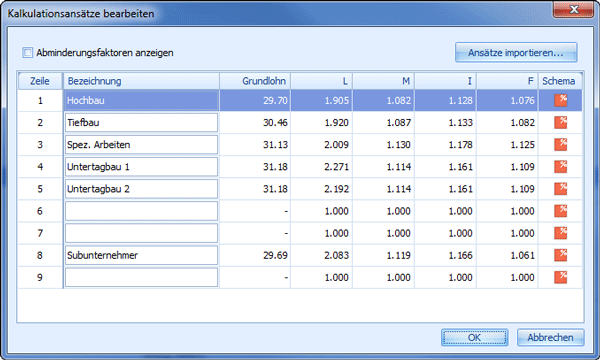Cancel with the Abbrechen button
The width and height of the screenshot is (600, 360).
pyautogui.click(x=550, y=337)
